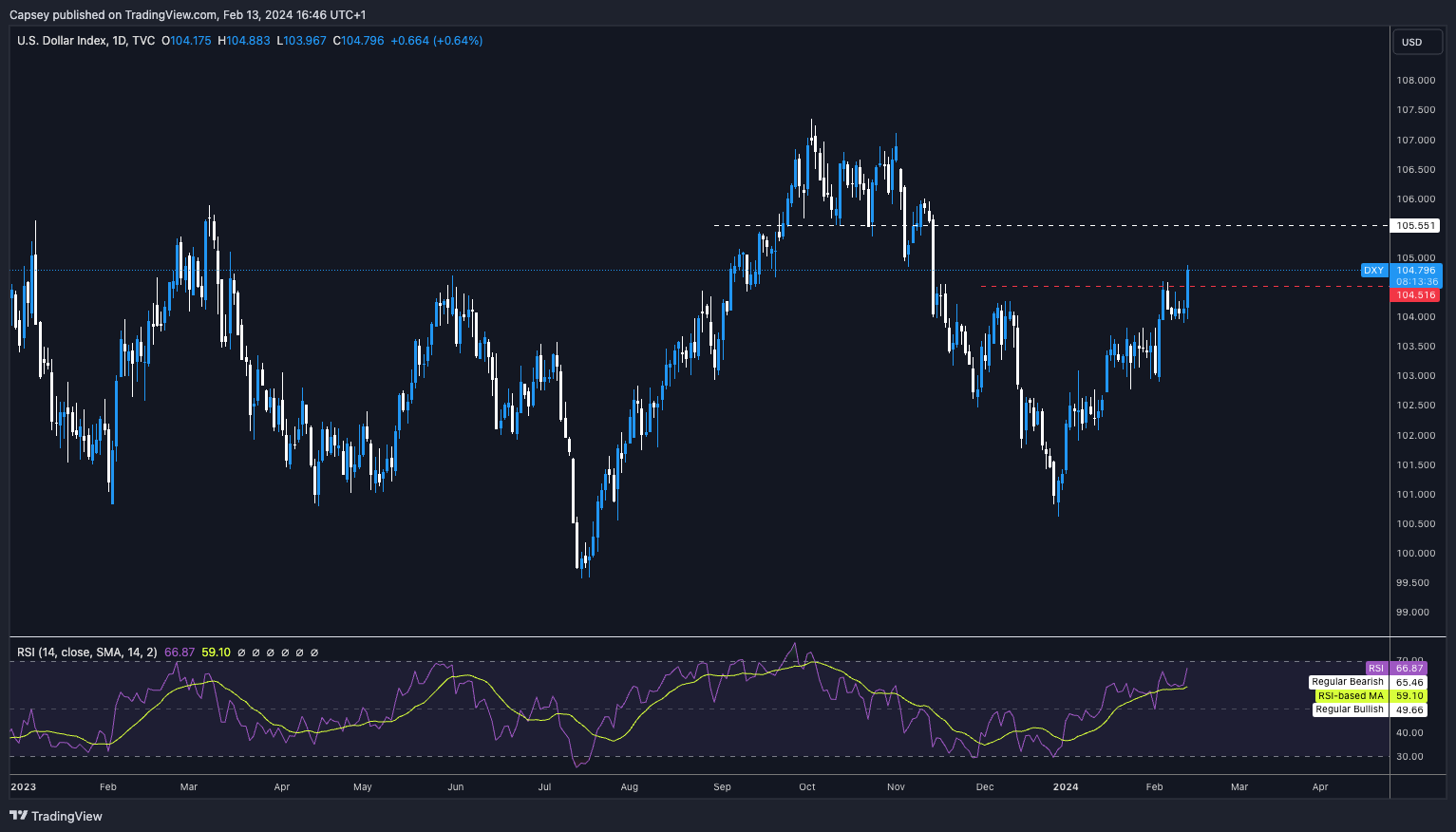Click the blue DXY symbol tag
This screenshot has width=1456, height=832.
click(x=1373, y=271)
